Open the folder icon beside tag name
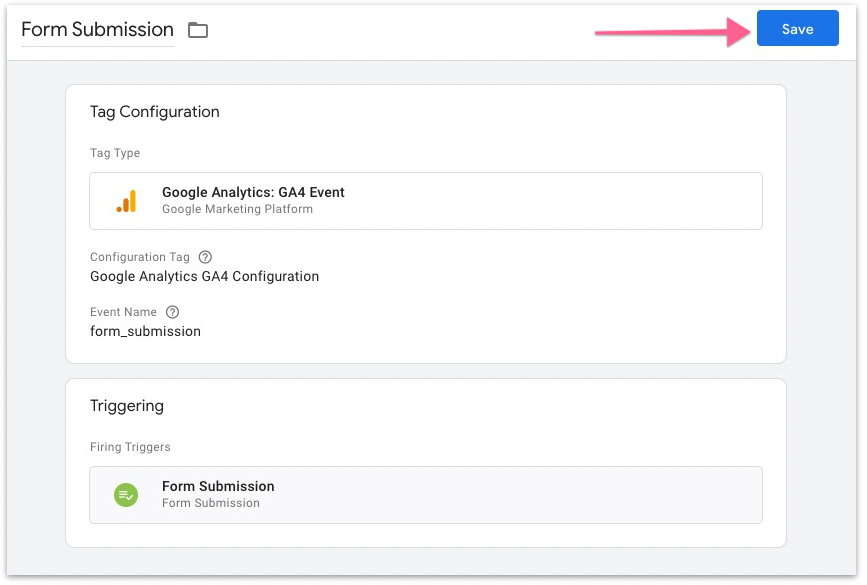This screenshot has height=585, width=867. 198,30
